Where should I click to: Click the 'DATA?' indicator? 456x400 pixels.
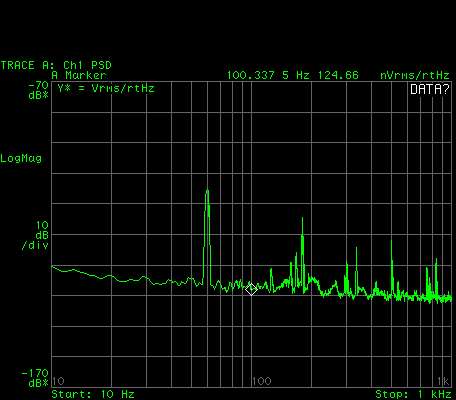point(430,89)
